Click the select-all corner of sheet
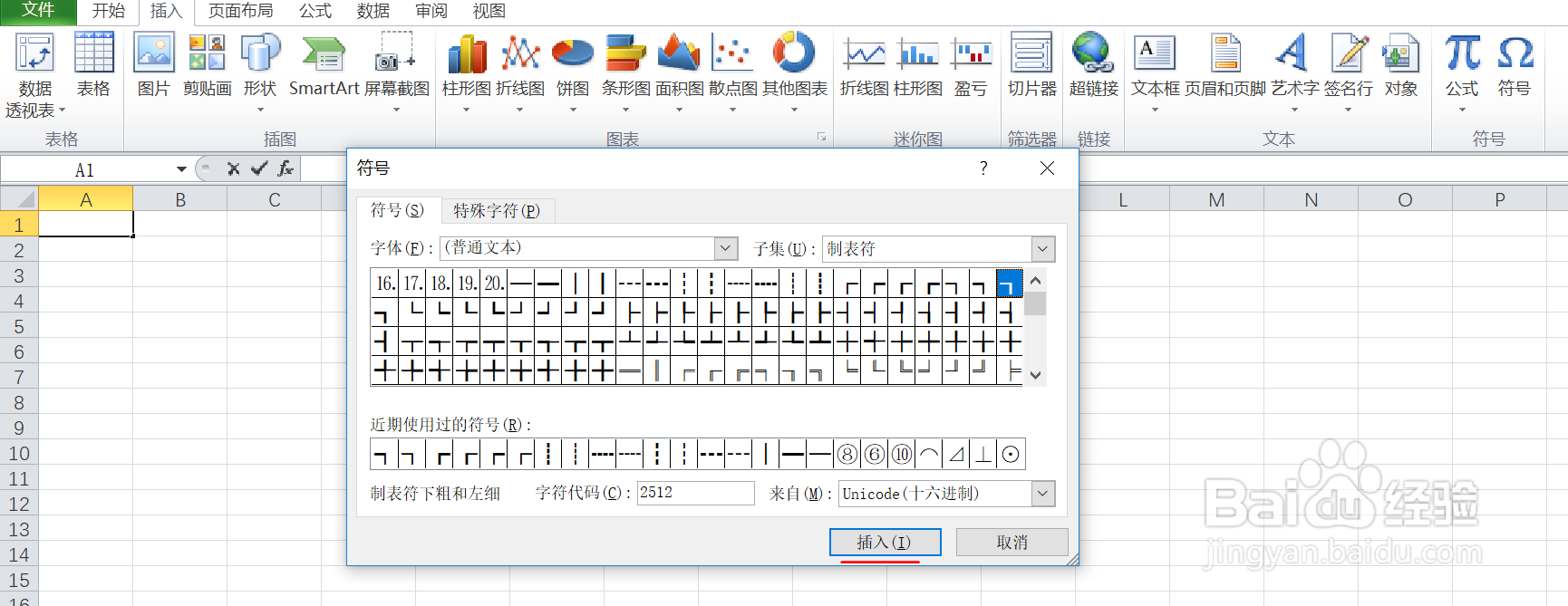The width and height of the screenshot is (1568, 606). pyautogui.click(x=19, y=198)
